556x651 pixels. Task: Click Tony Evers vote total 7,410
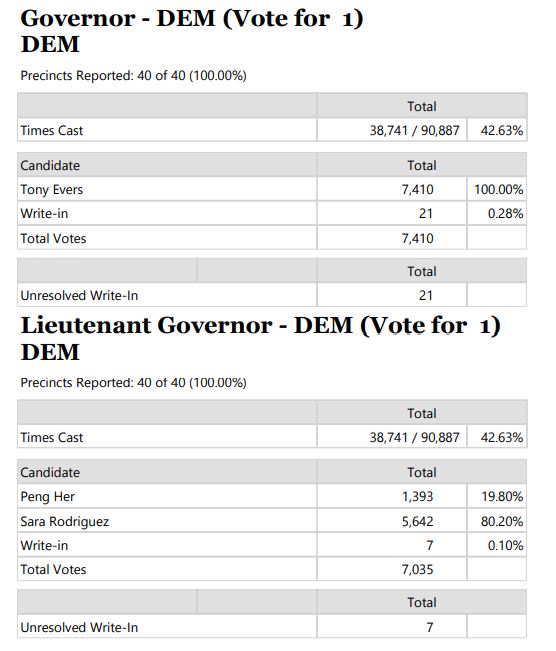point(417,189)
